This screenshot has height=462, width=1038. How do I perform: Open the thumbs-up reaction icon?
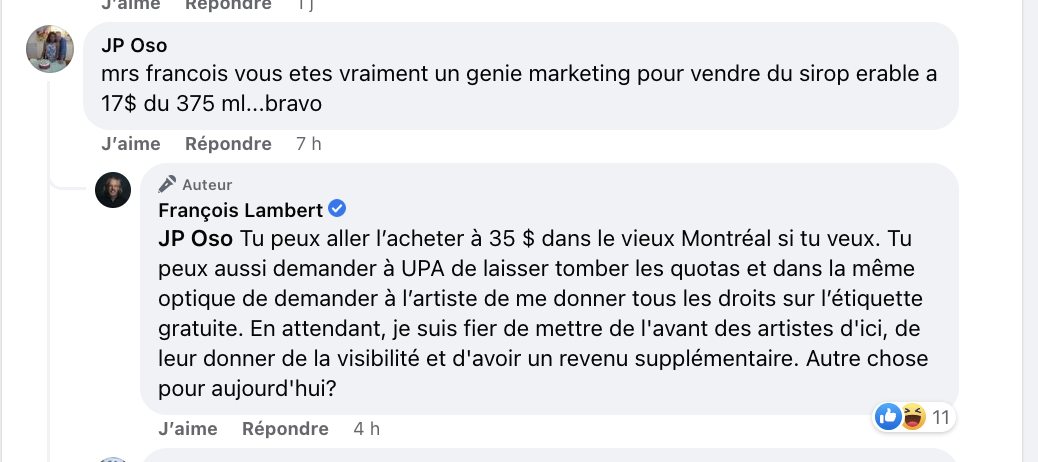[888, 417]
